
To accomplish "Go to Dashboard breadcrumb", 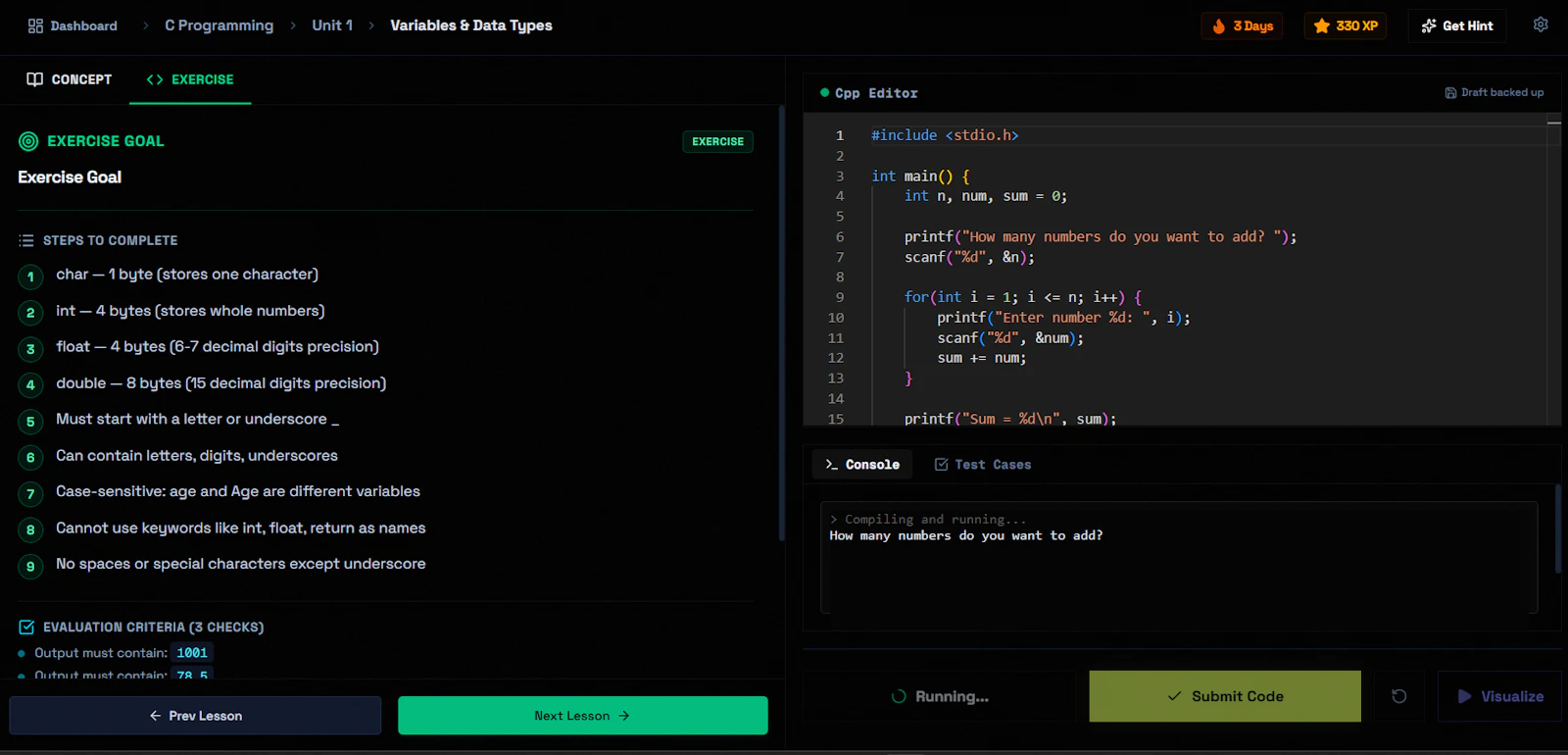I will [x=73, y=25].
